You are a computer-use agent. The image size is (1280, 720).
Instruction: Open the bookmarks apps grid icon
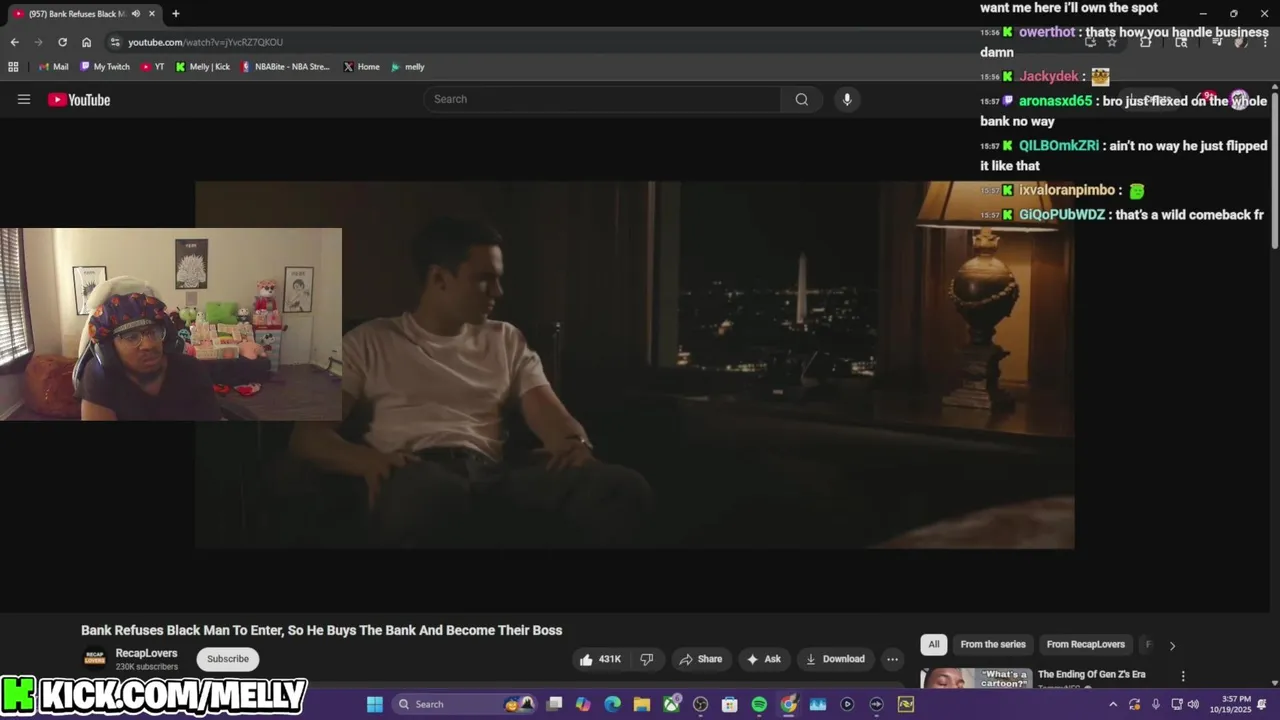pos(13,67)
